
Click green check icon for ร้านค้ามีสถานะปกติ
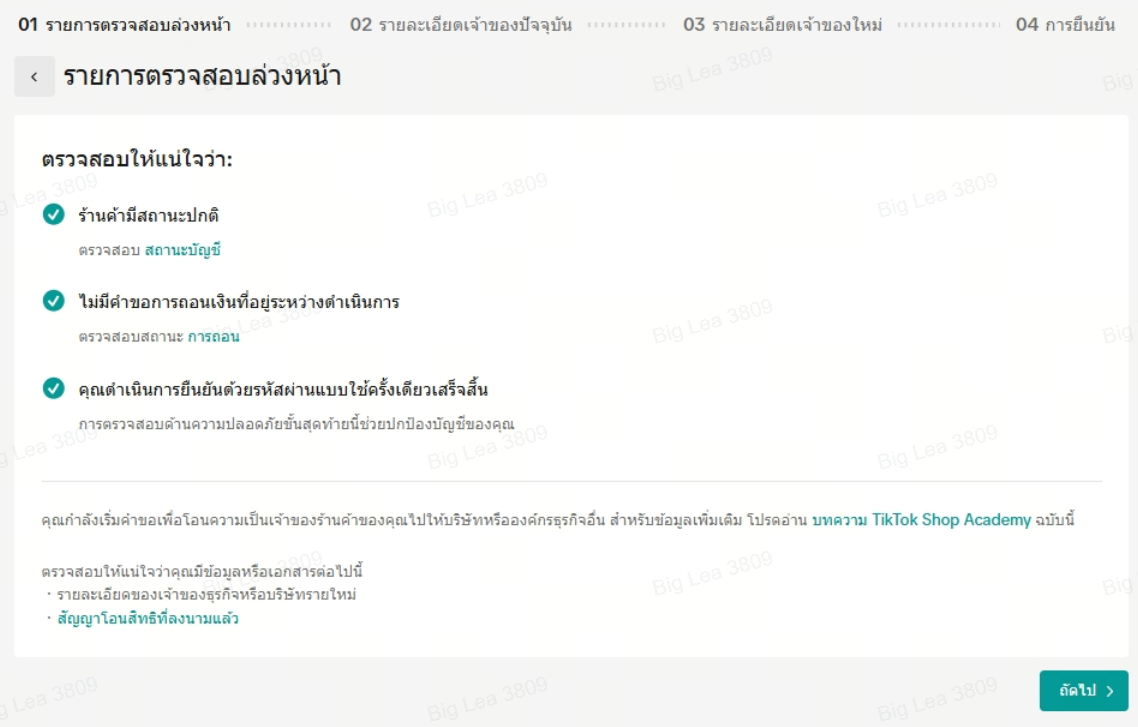(54, 215)
